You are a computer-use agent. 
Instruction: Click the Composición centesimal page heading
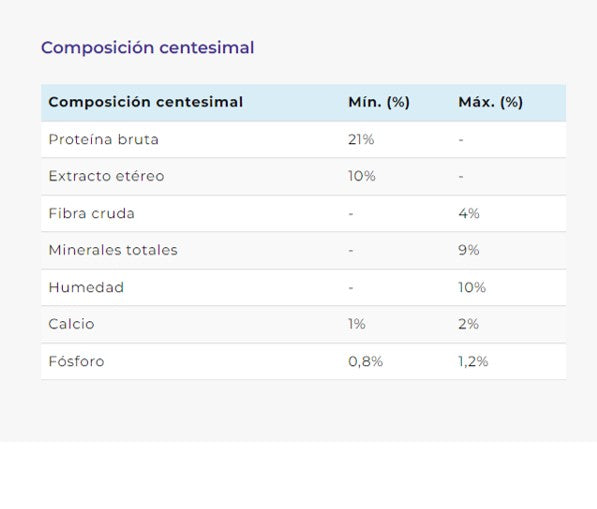click(147, 48)
